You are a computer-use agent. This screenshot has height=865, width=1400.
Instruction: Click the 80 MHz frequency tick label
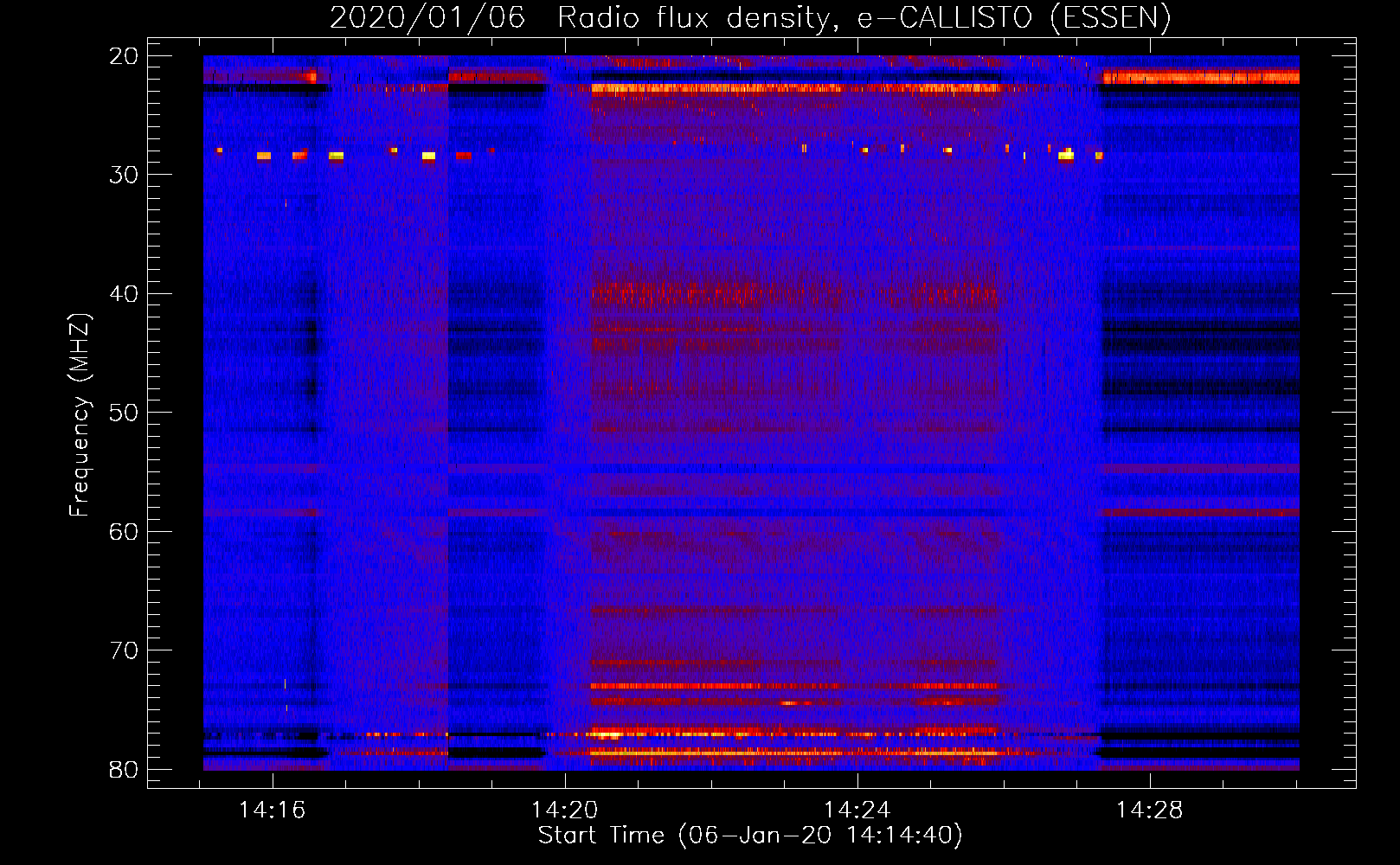pos(125,770)
